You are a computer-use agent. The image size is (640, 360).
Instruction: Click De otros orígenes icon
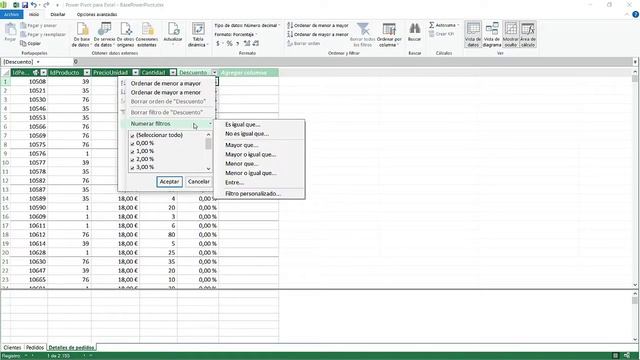[x=126, y=30]
